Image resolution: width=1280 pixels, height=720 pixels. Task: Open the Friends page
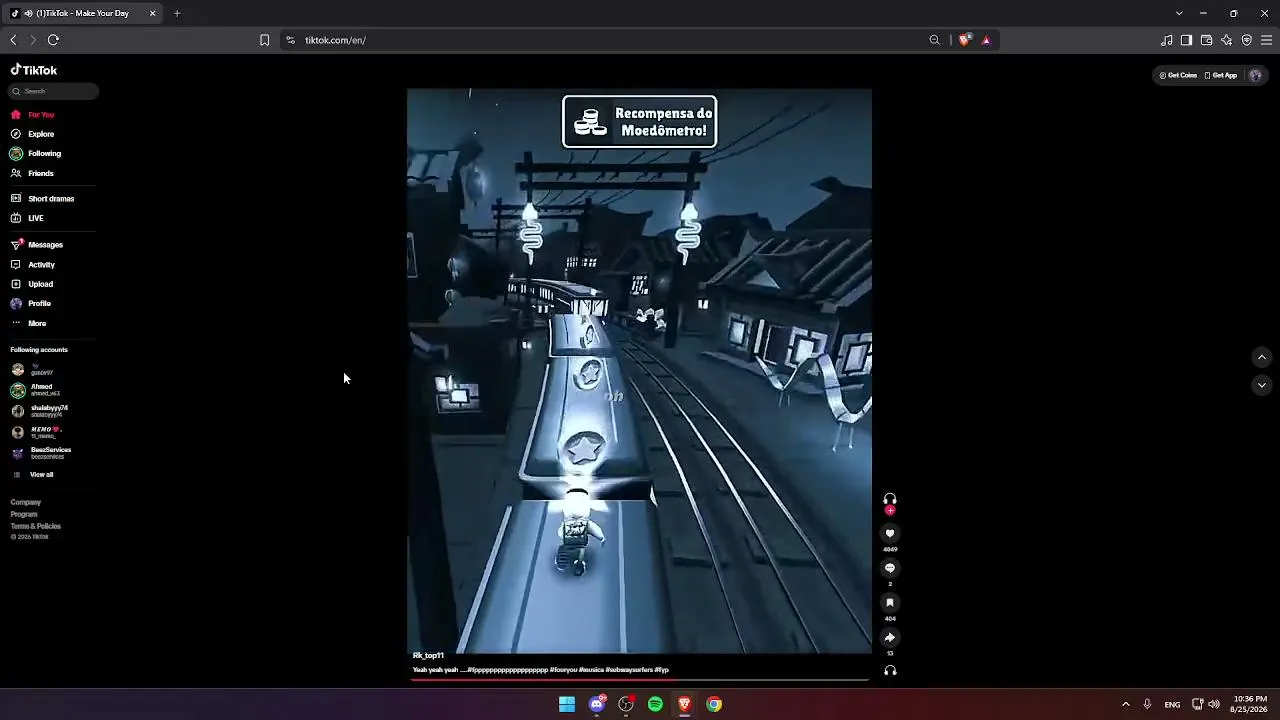coord(33,174)
